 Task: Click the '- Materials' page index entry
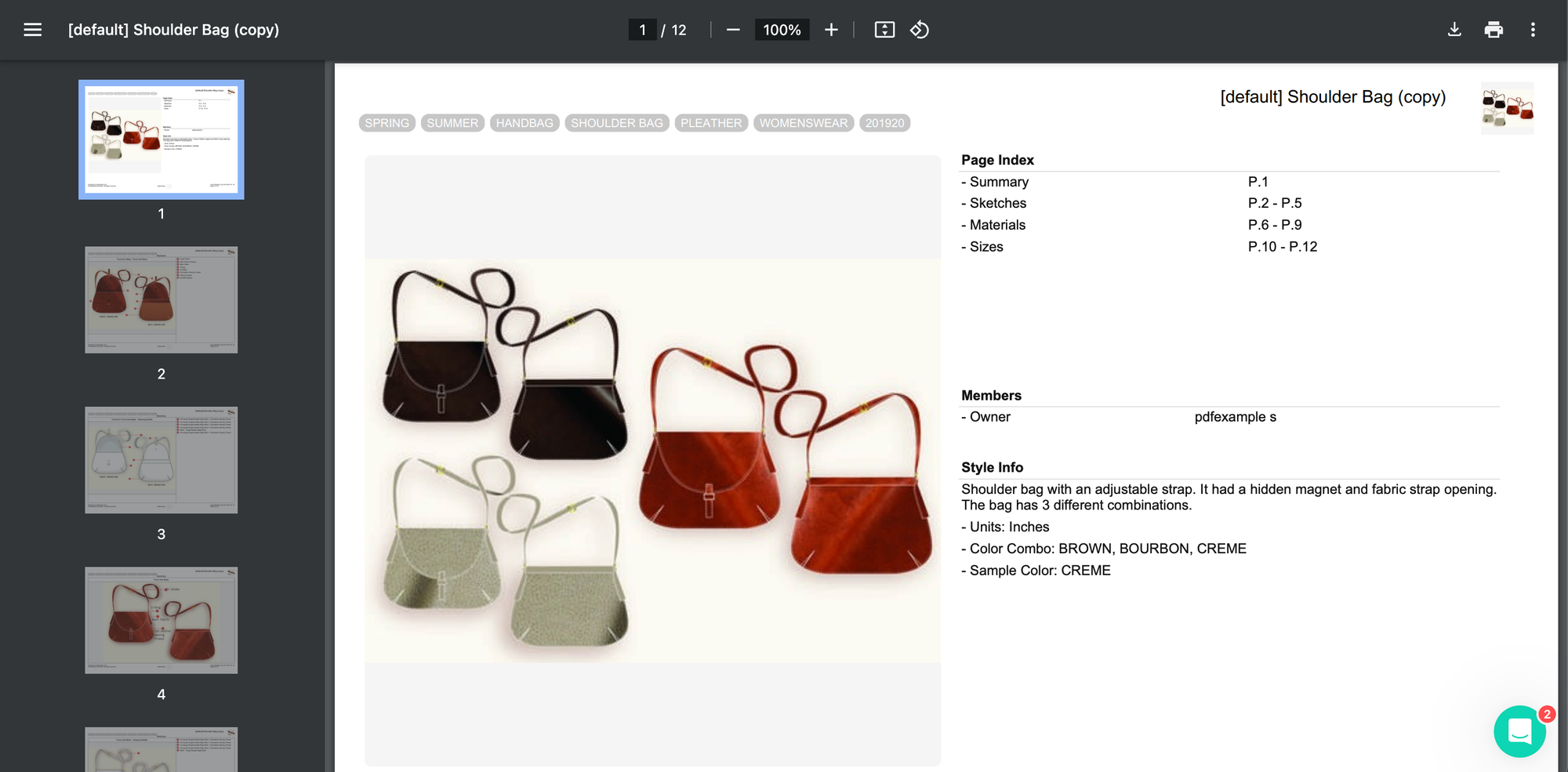tap(993, 225)
